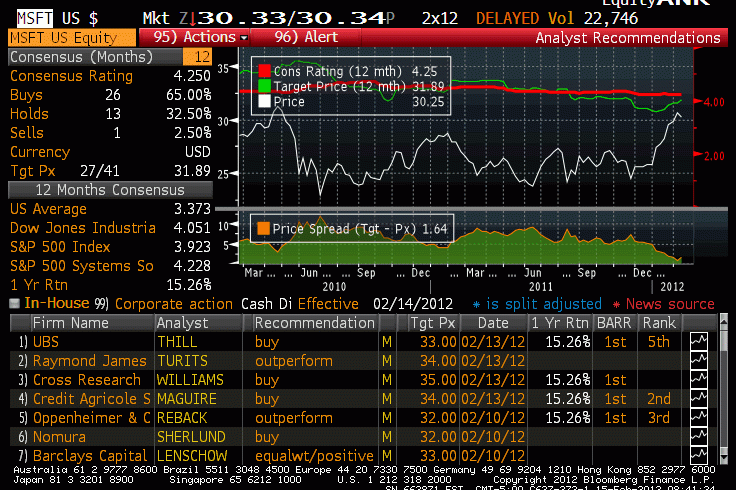The height and width of the screenshot is (490, 736).
Task: Open the chart icon in the UBS row
Action: tap(699, 342)
